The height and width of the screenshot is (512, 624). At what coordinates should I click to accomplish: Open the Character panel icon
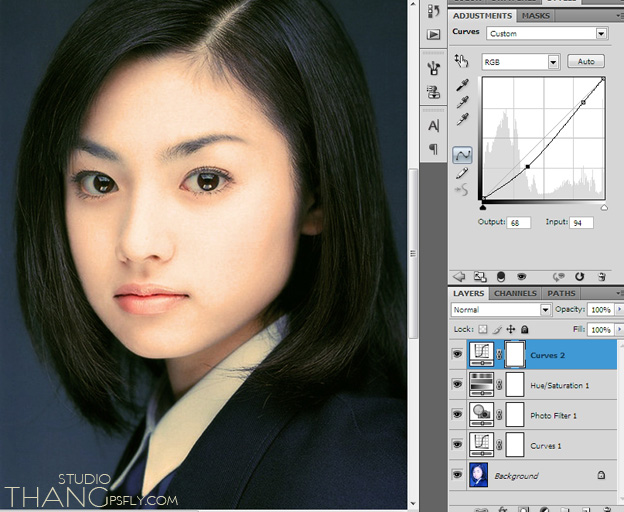point(433,126)
